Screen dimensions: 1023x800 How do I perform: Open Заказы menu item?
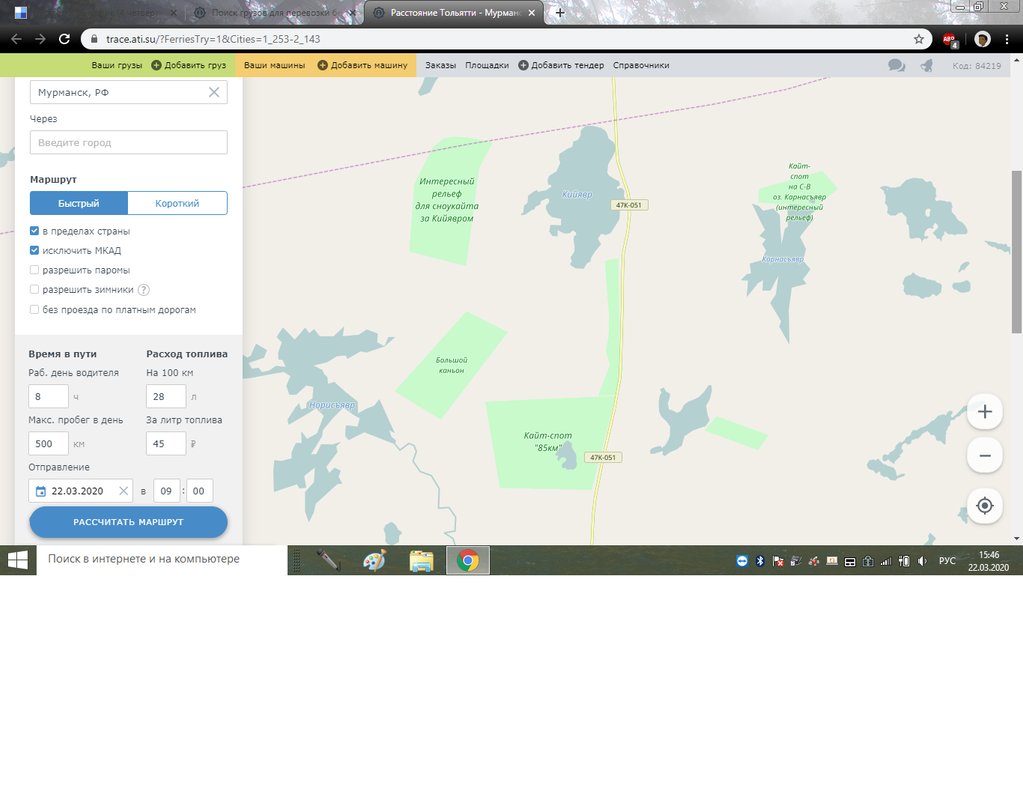[x=440, y=65]
